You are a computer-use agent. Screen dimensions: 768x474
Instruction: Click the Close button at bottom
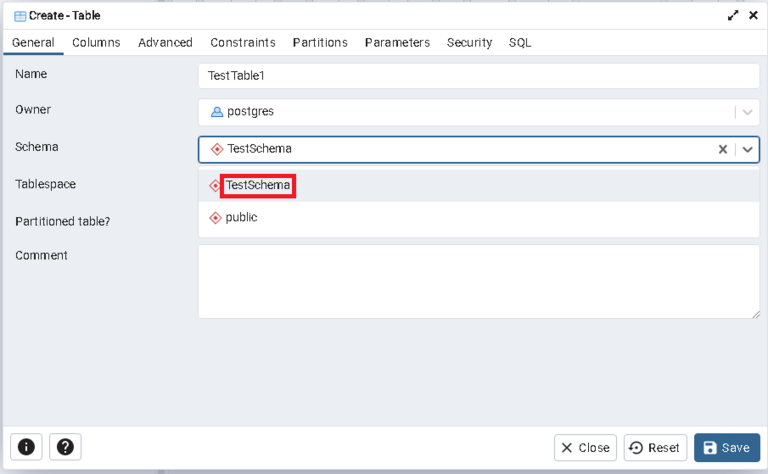(585, 448)
